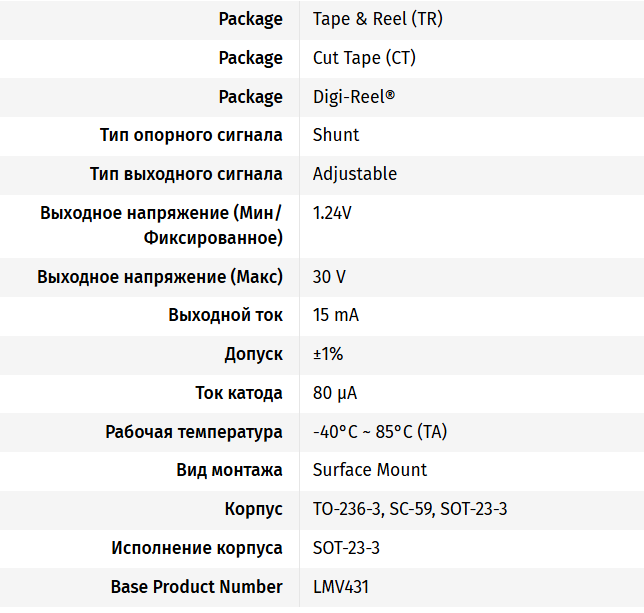Image resolution: width=644 pixels, height=613 pixels.
Task: Click the '-40°C ~ 85°C (TA)' temperature value
Action: coord(380,432)
